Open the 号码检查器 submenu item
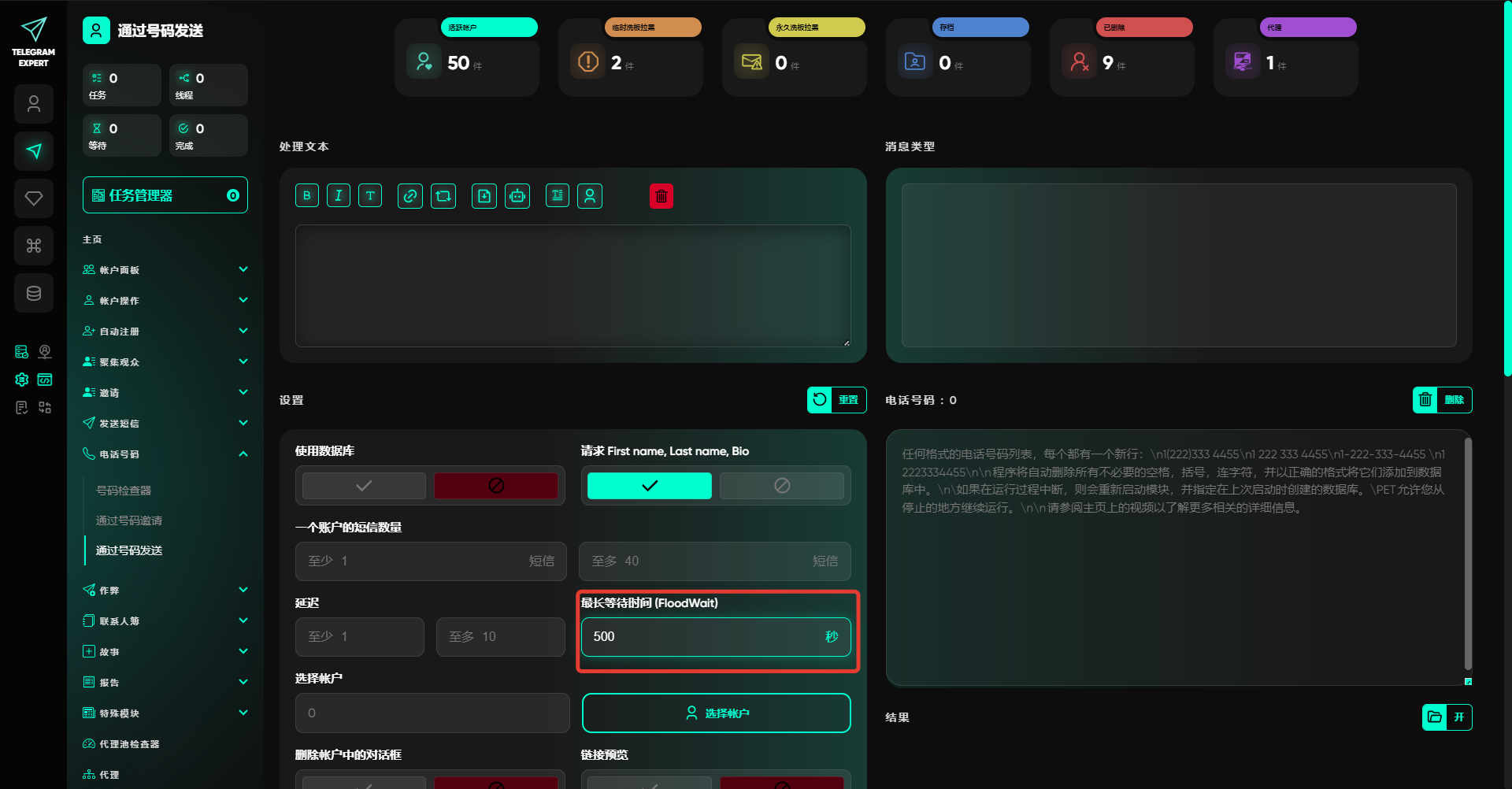Screen dimensions: 1512x789 [x=124, y=491]
